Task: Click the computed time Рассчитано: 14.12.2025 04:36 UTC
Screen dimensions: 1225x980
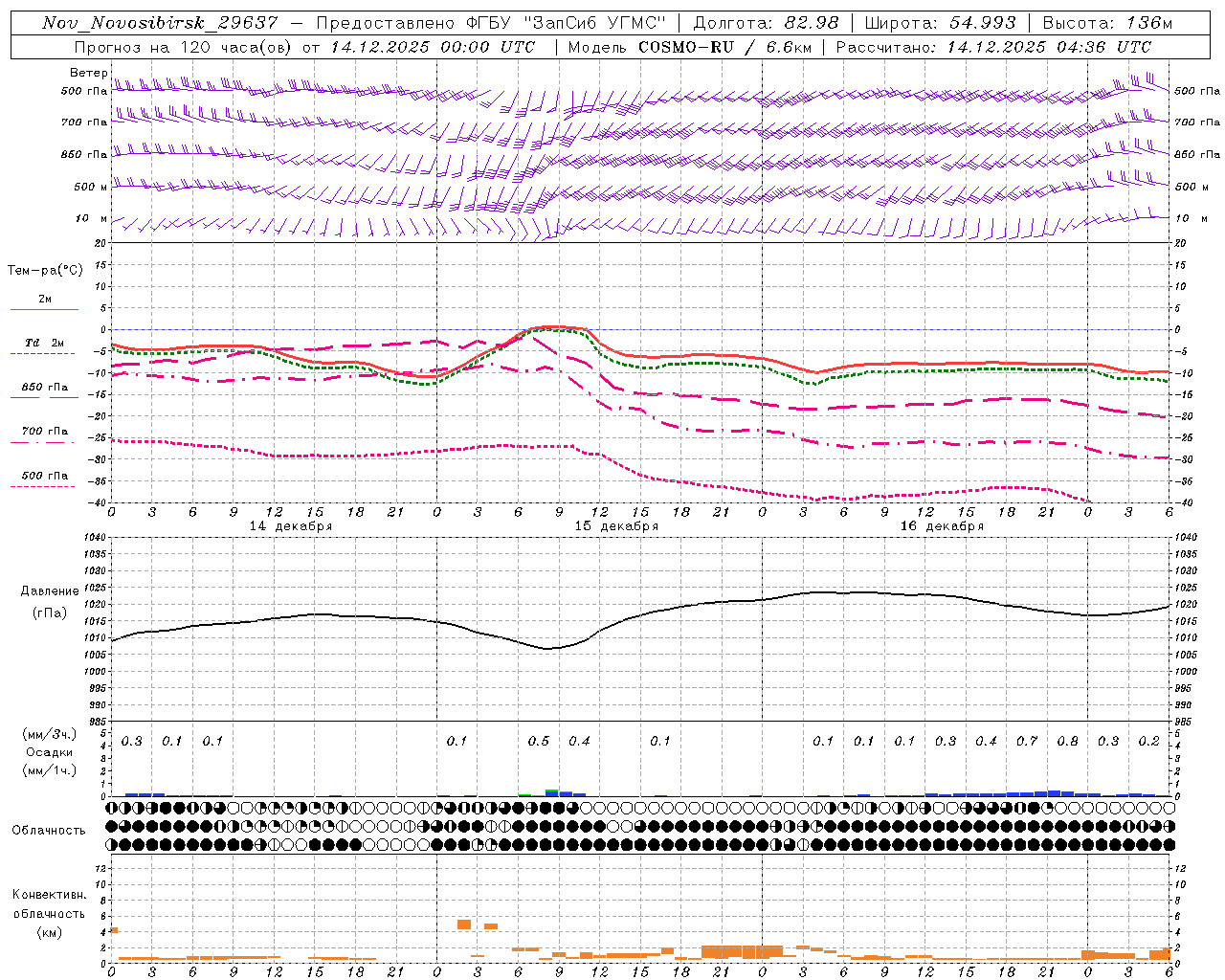Action: pos(993,47)
